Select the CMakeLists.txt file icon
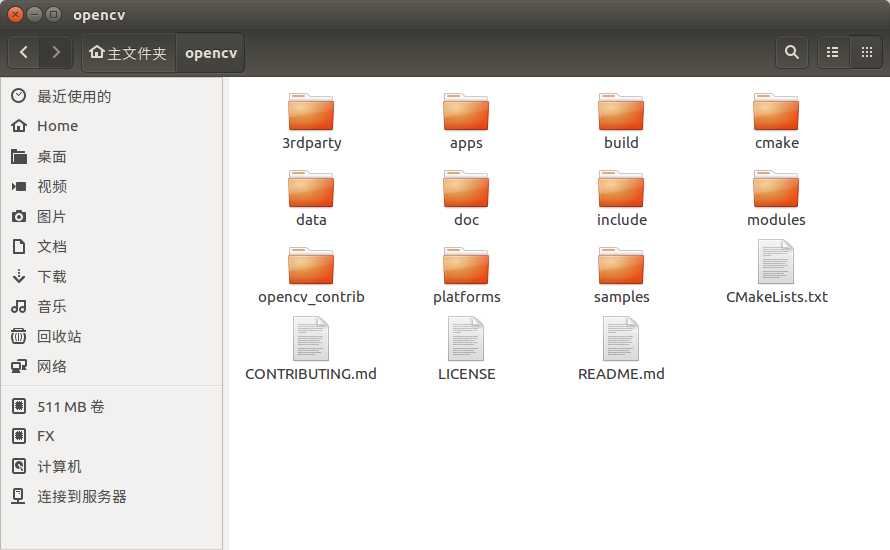 [x=776, y=262]
